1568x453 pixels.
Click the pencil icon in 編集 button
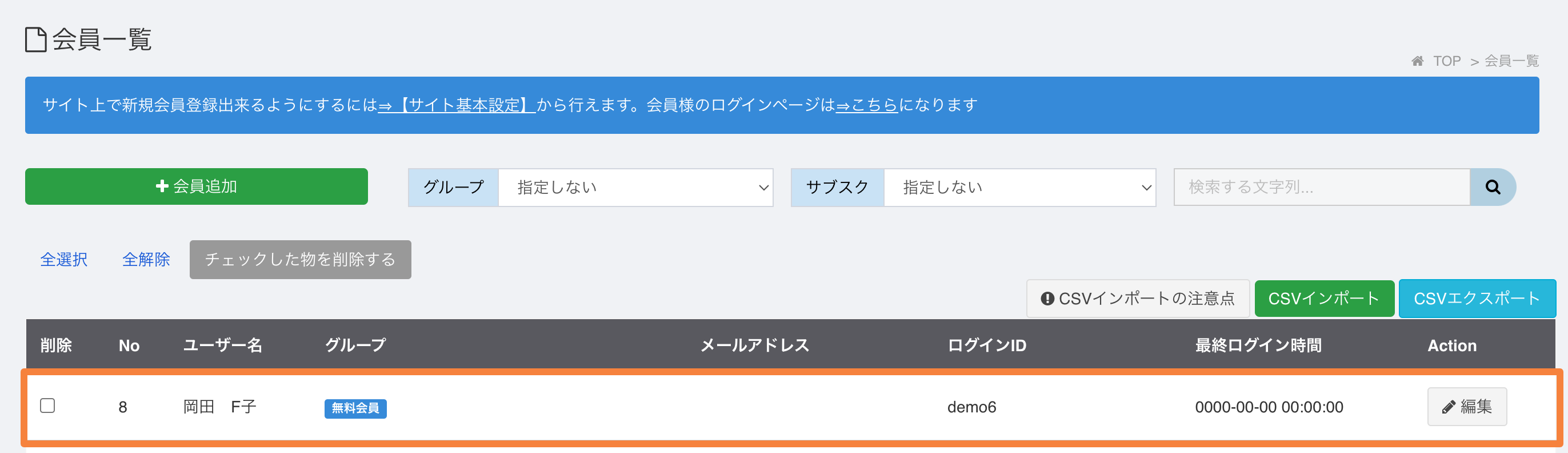pos(1449,407)
